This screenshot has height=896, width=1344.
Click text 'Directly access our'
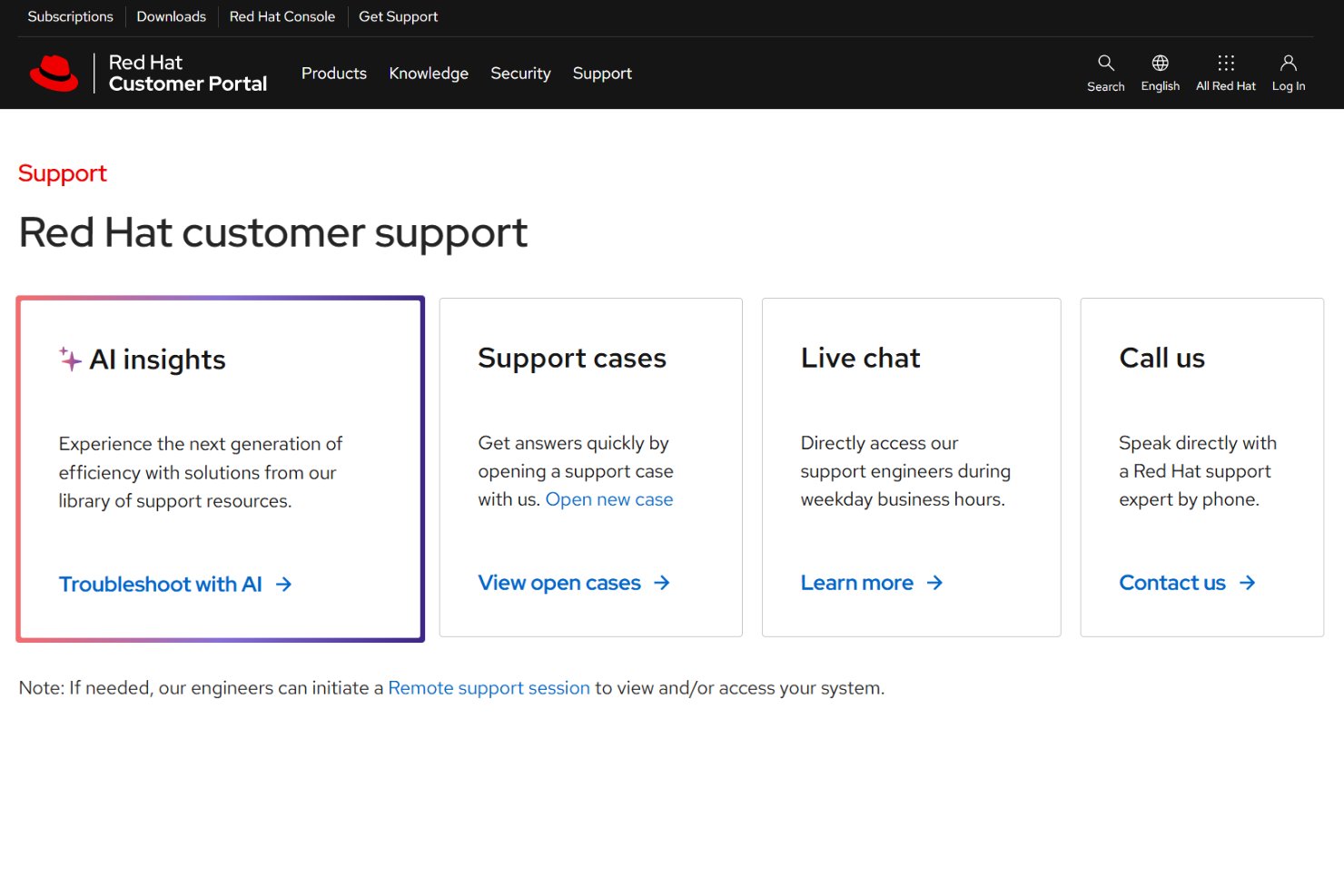click(x=879, y=443)
